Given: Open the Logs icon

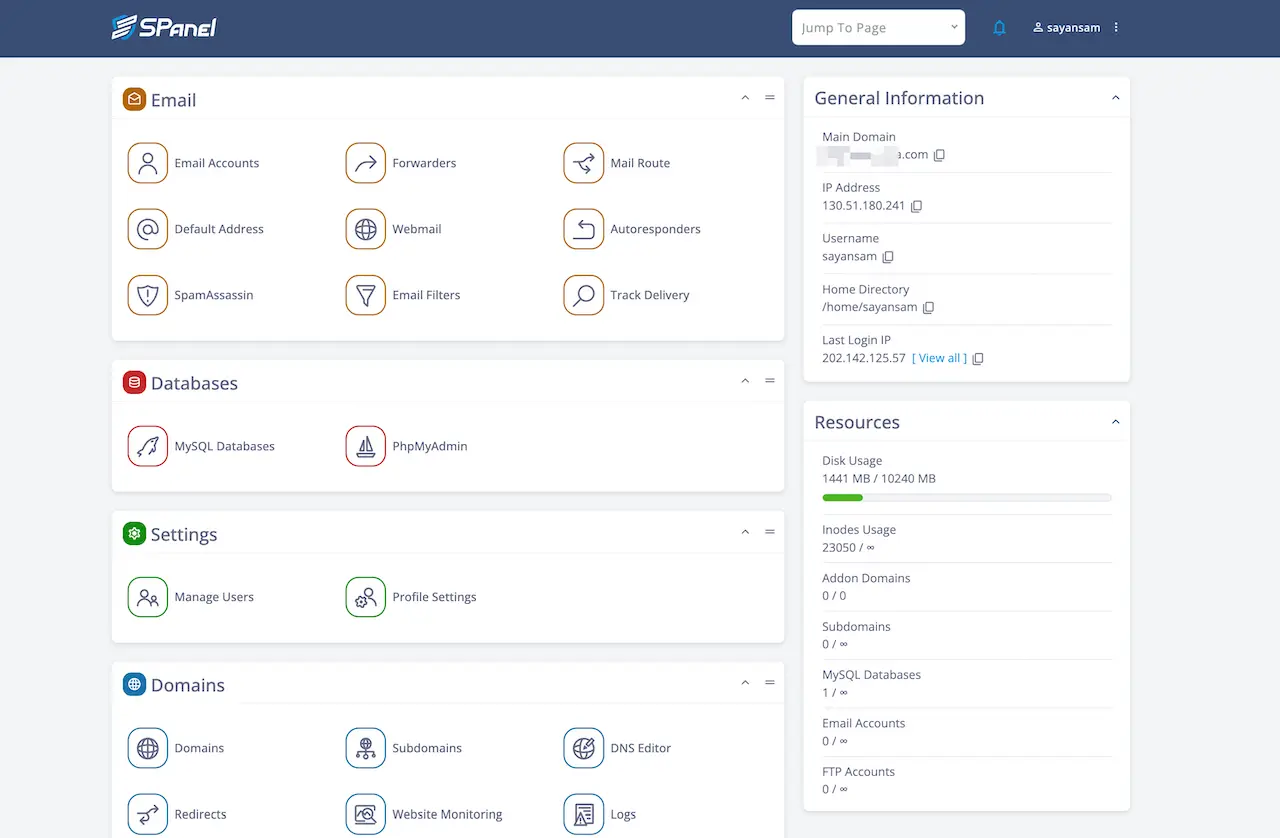Looking at the screenshot, I should coord(584,814).
